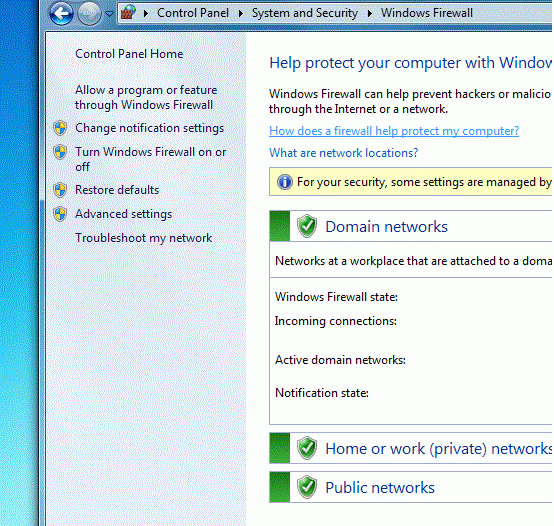Open Advanced settings
This screenshot has height=526, width=554.
pos(123,214)
